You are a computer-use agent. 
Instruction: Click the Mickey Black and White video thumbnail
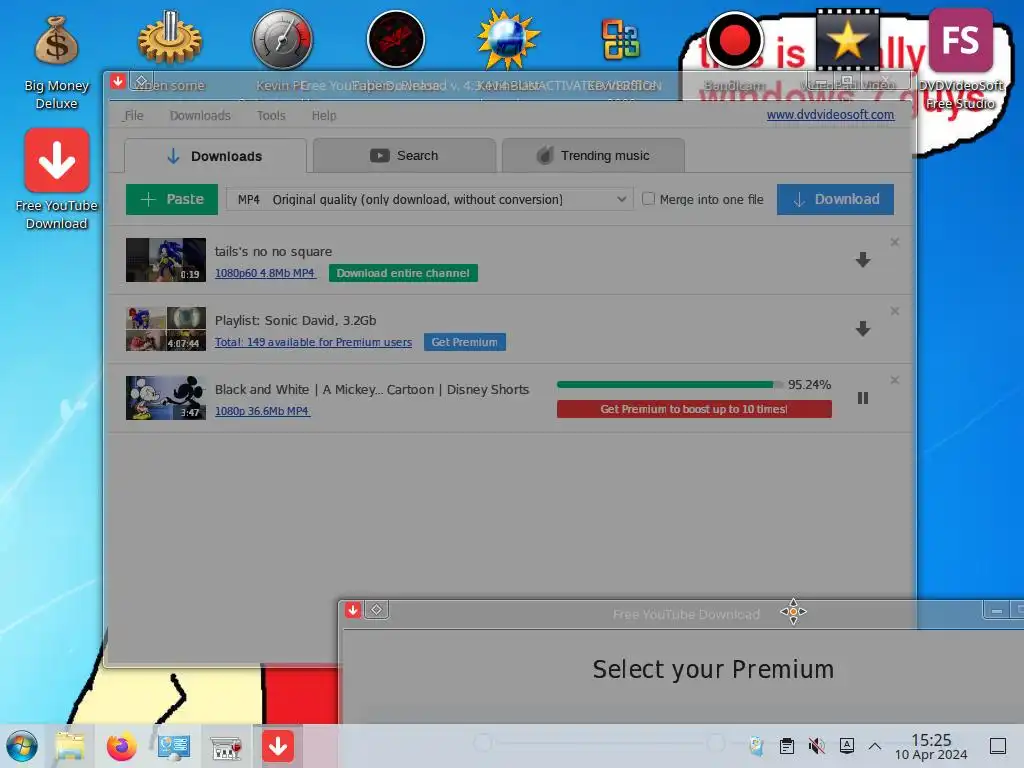[x=166, y=398]
